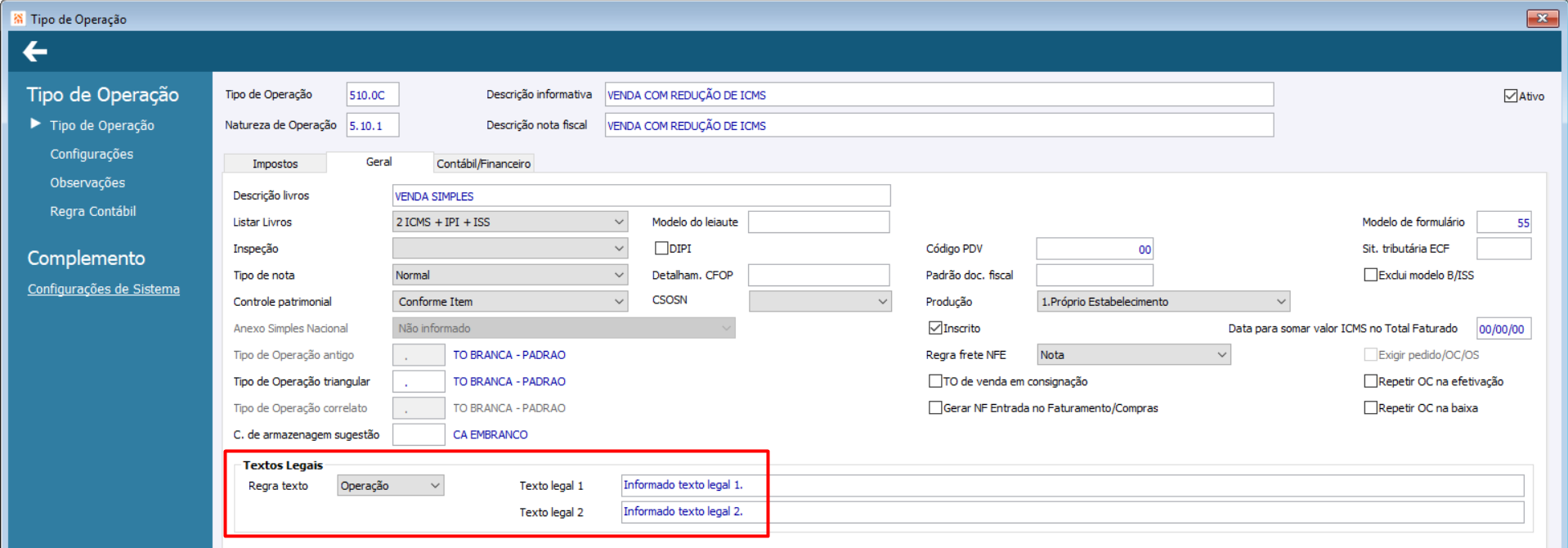Click the back arrow icon
Image resolution: width=1568 pixels, height=548 pixels.
(x=35, y=52)
